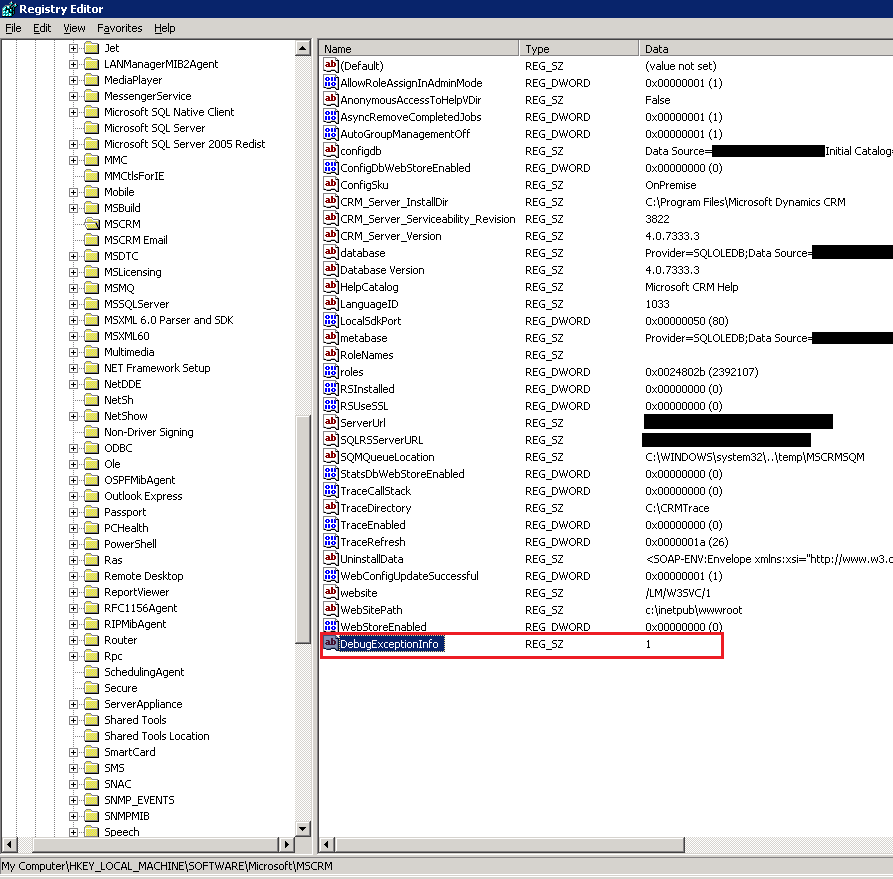Select the SQMQueueLocation value
The height and width of the screenshot is (879, 893).
coord(387,457)
